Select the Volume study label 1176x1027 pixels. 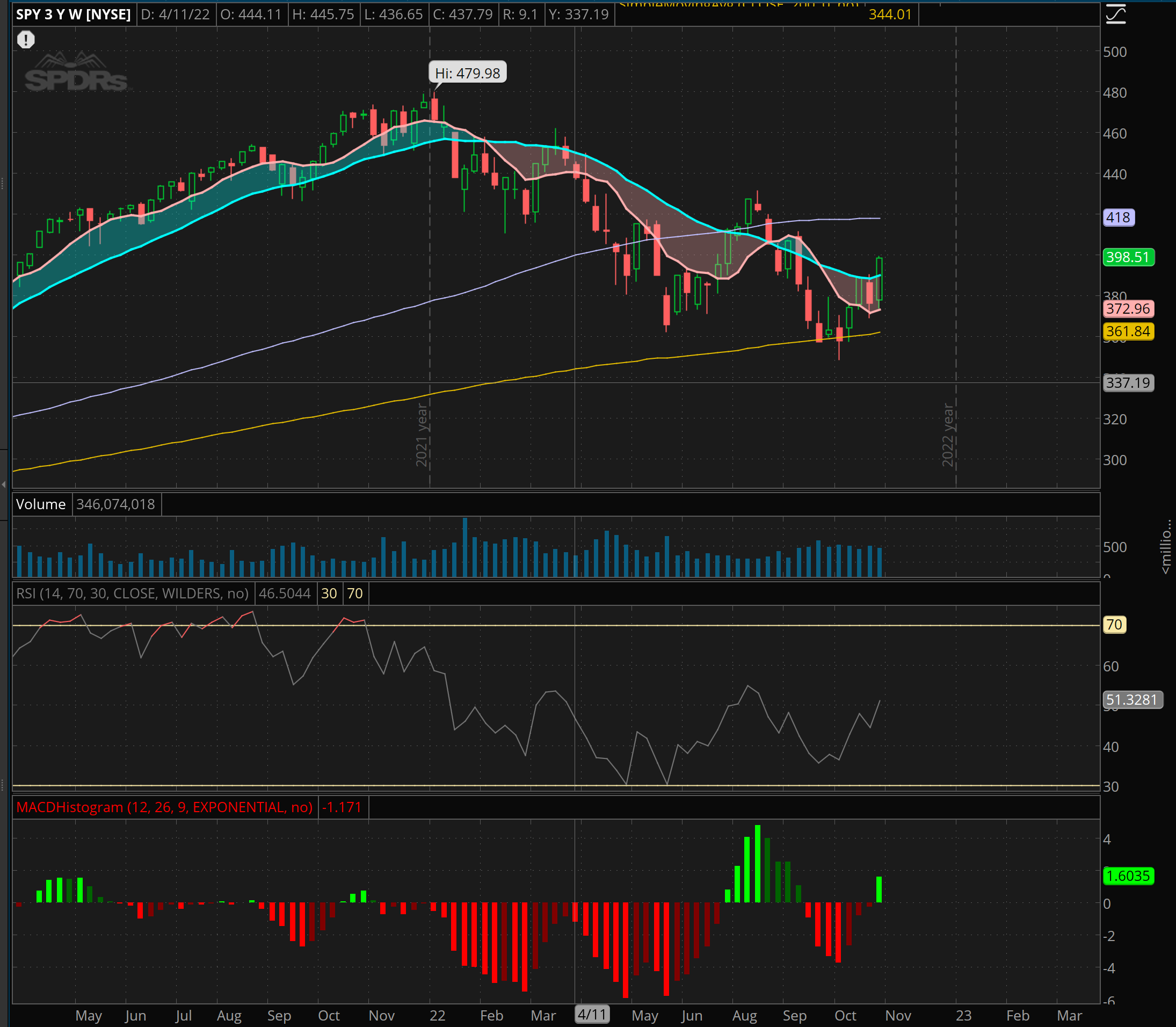41,504
